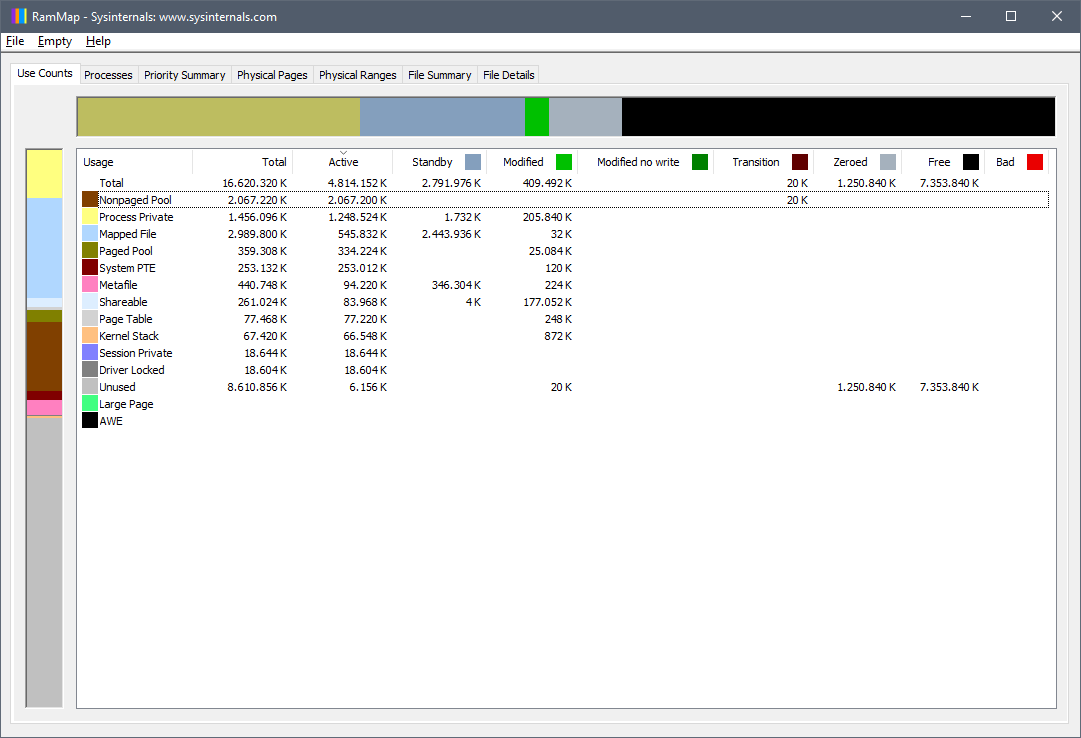The width and height of the screenshot is (1081, 738).
Task: Click the 16.620.320 K total value
Action: click(x=254, y=183)
